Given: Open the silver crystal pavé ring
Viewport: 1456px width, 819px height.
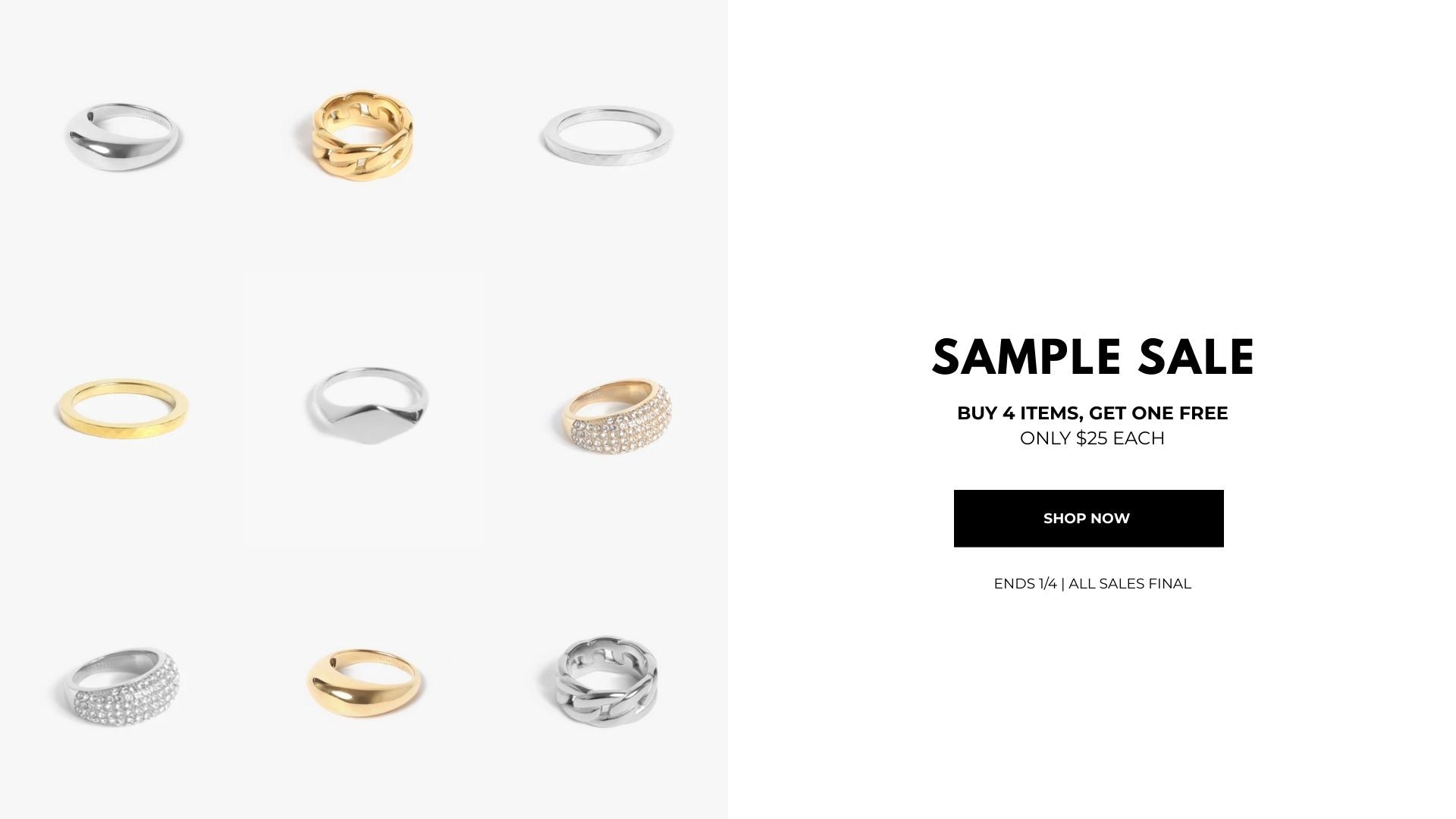Looking at the screenshot, I should click(124, 686).
